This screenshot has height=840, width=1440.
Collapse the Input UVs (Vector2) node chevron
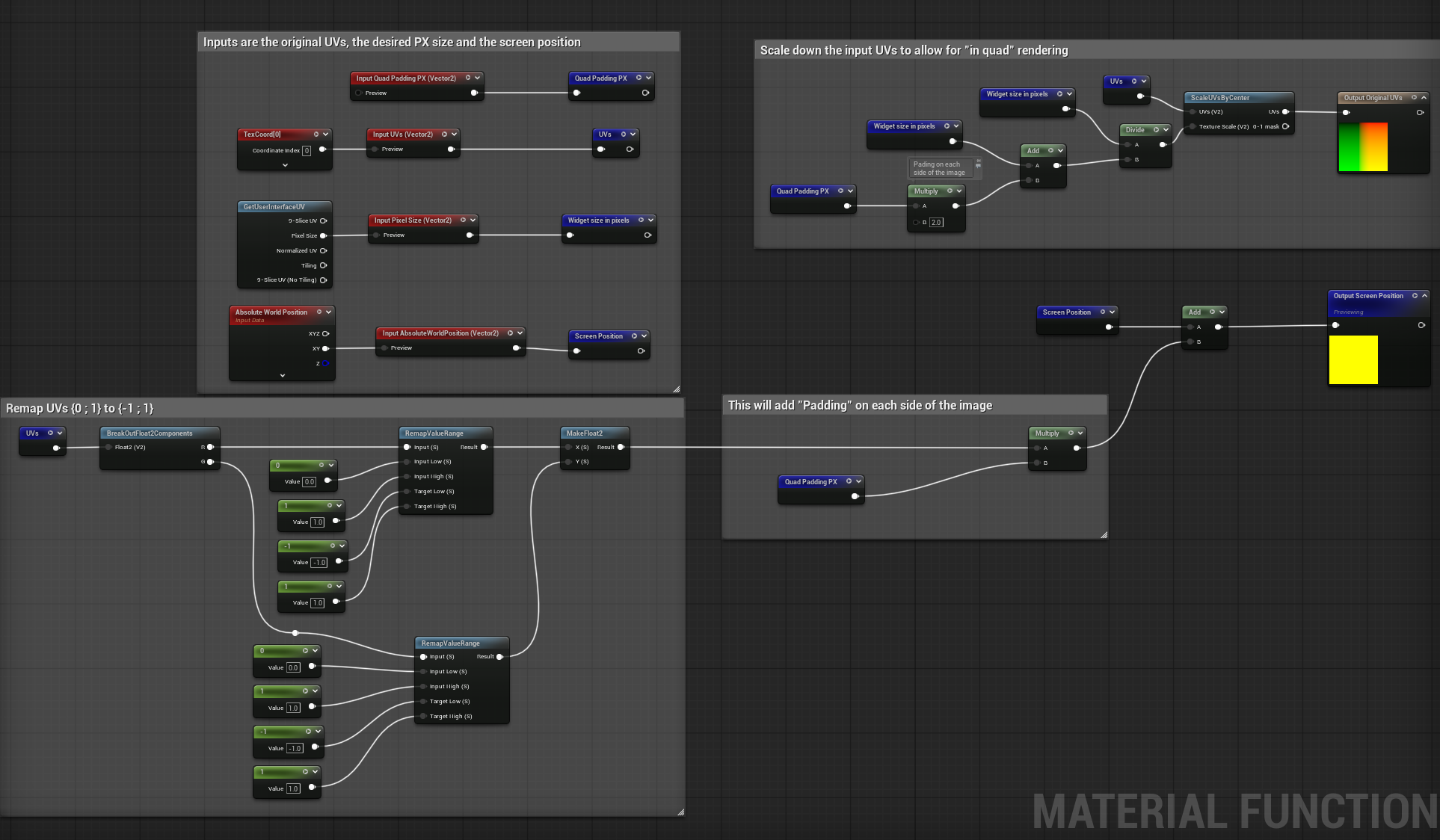coord(454,135)
